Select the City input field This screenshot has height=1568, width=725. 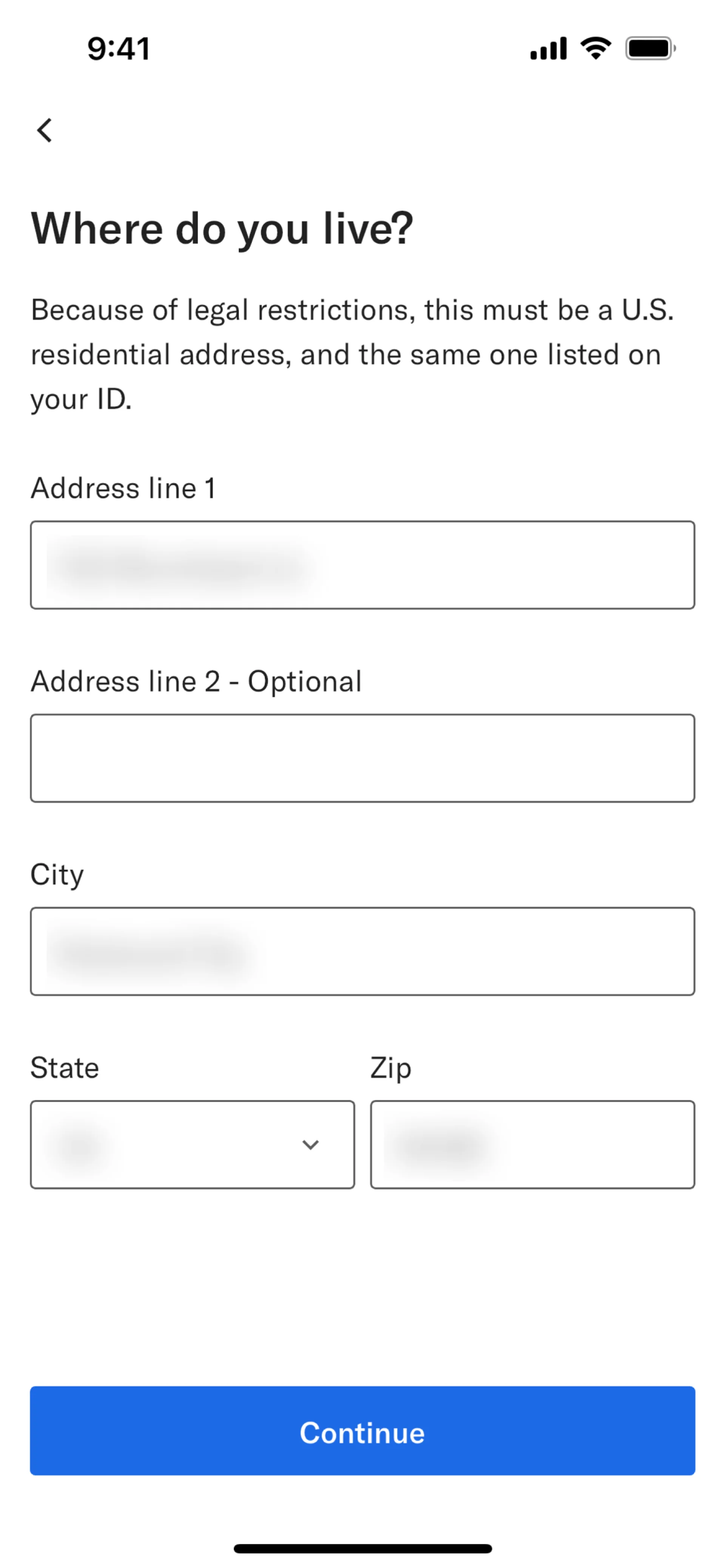point(362,951)
